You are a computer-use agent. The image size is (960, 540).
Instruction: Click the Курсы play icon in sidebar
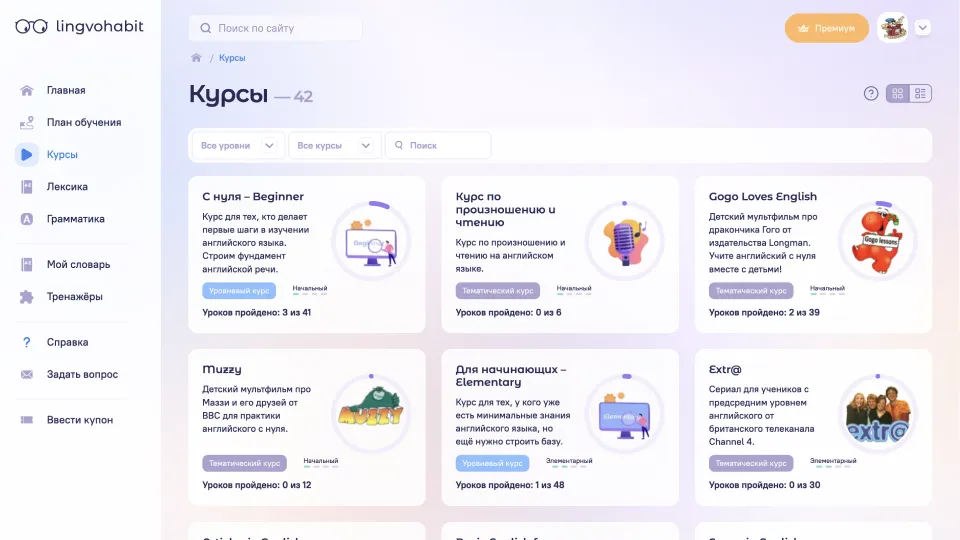[x=26, y=154]
